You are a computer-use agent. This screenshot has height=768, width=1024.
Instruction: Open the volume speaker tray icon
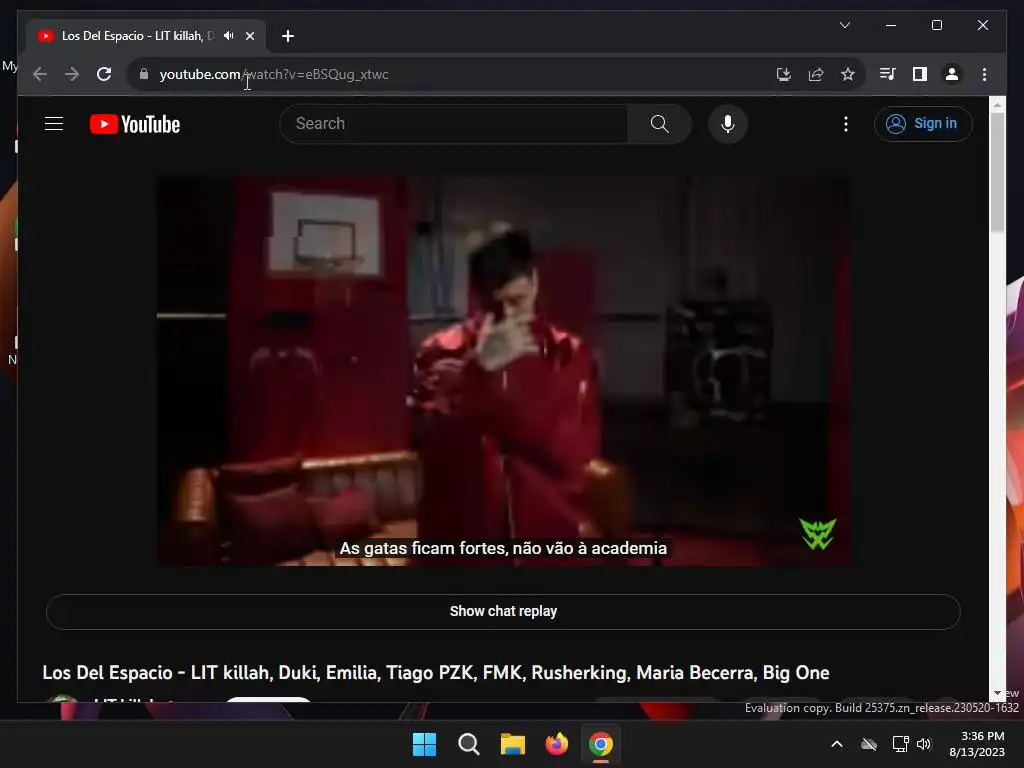pyautogui.click(x=924, y=744)
